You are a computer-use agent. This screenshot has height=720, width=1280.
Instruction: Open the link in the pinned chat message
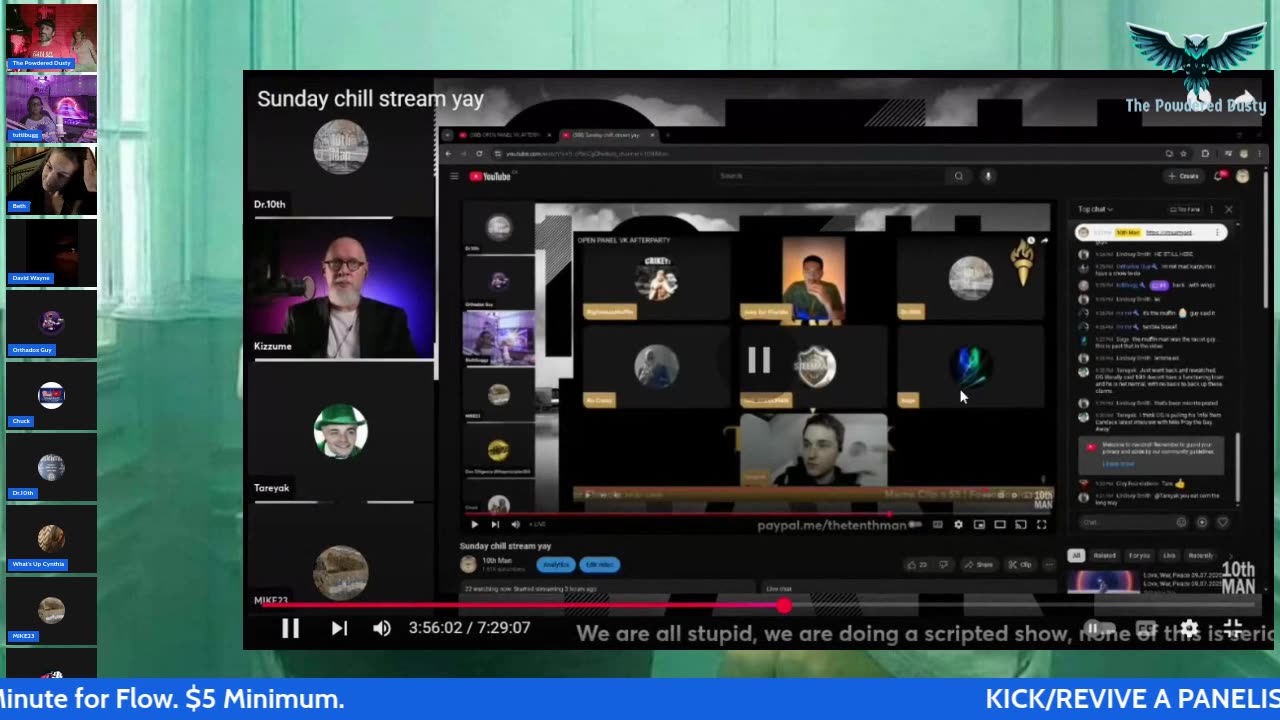click(1169, 232)
